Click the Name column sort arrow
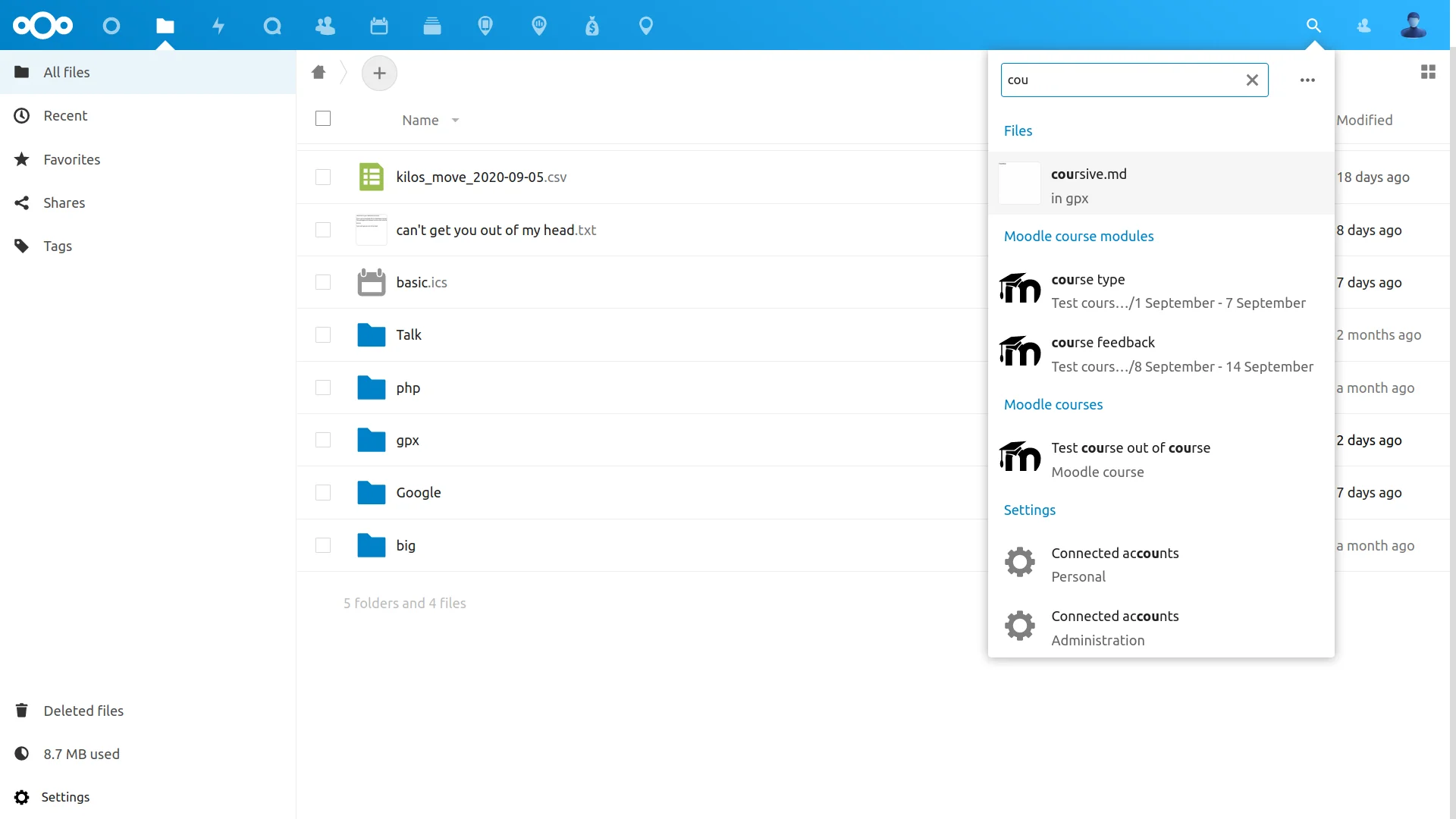1456x819 pixels. 455,121
